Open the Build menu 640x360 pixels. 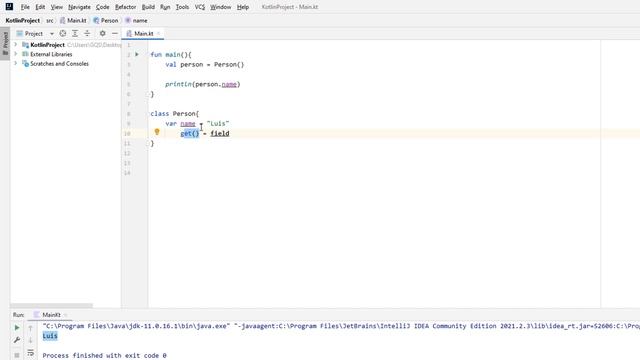click(148, 7)
